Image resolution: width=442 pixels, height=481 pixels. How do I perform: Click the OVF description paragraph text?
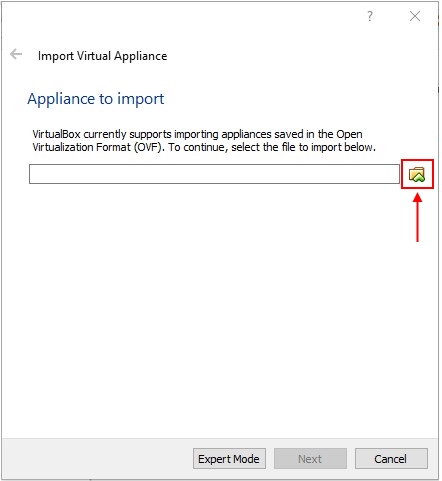[x=205, y=141]
